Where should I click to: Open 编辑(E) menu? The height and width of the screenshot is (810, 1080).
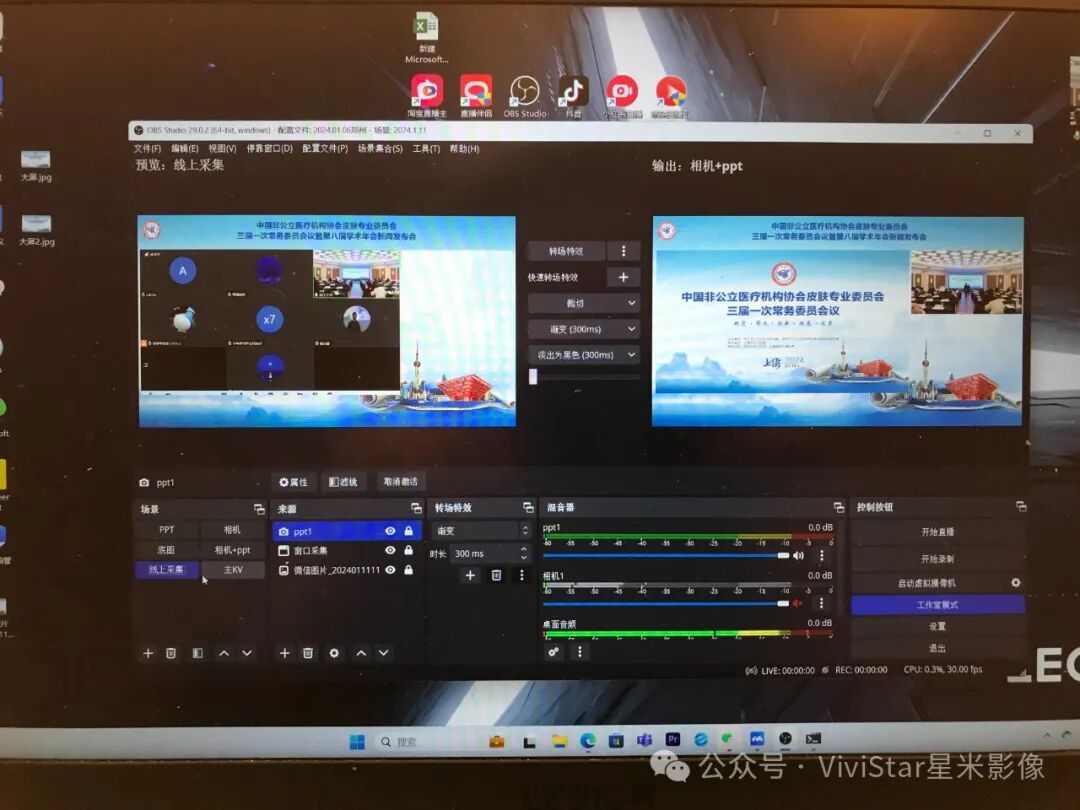pyautogui.click(x=185, y=149)
